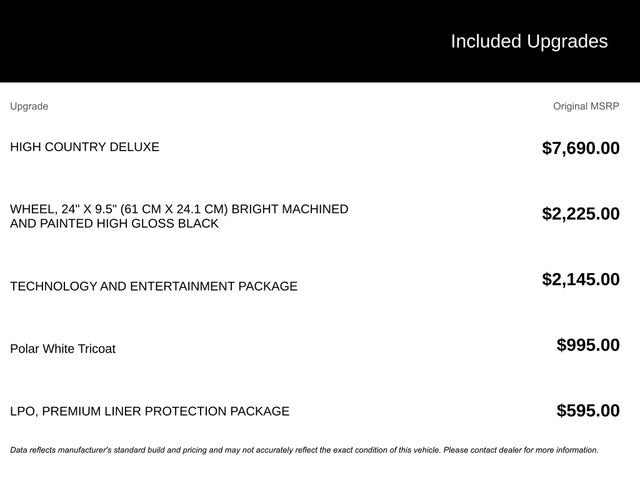Click the $7,690.00 price
This screenshot has width=640, height=480.
point(580,149)
